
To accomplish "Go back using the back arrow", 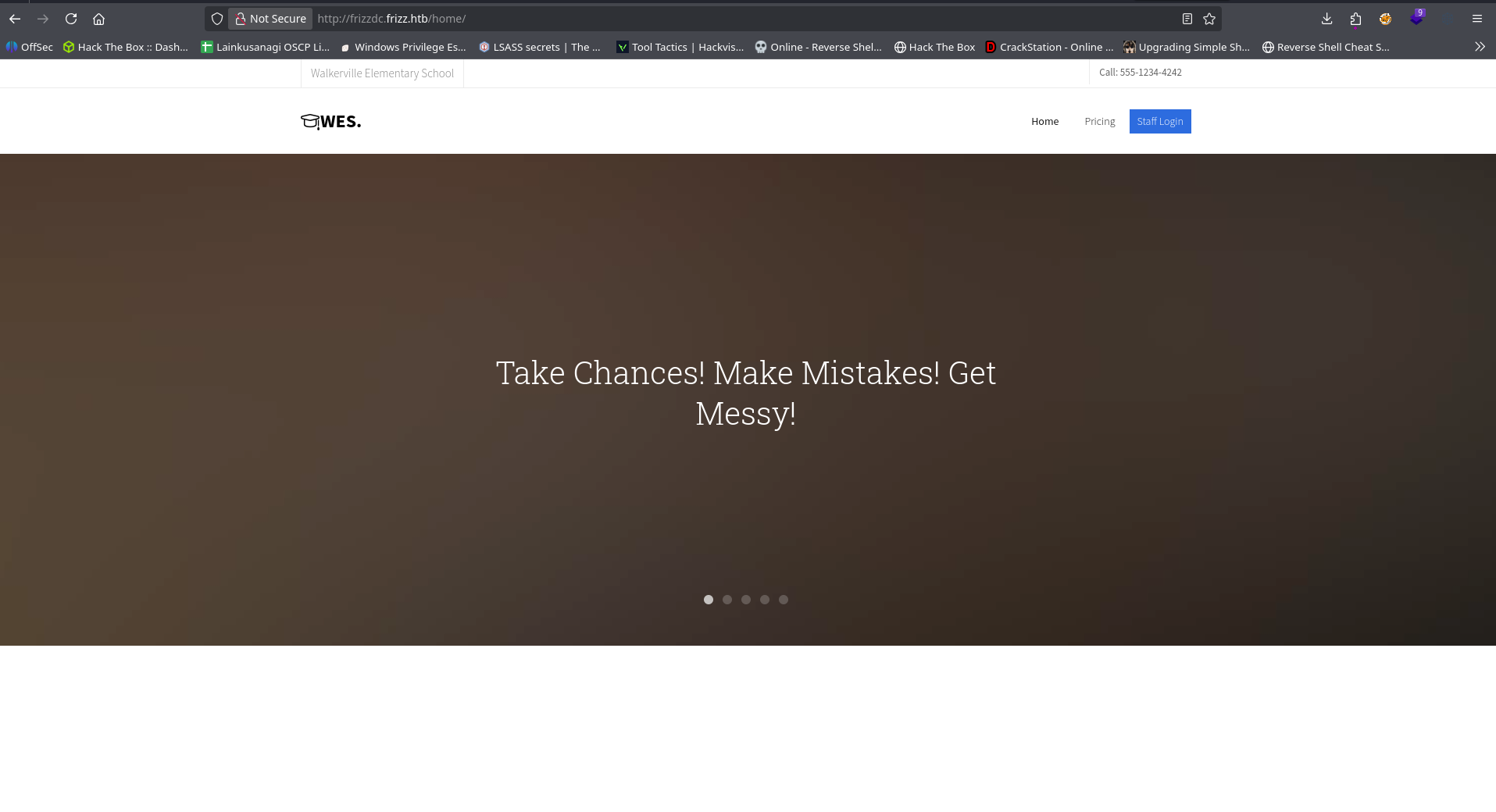I will coord(15,19).
